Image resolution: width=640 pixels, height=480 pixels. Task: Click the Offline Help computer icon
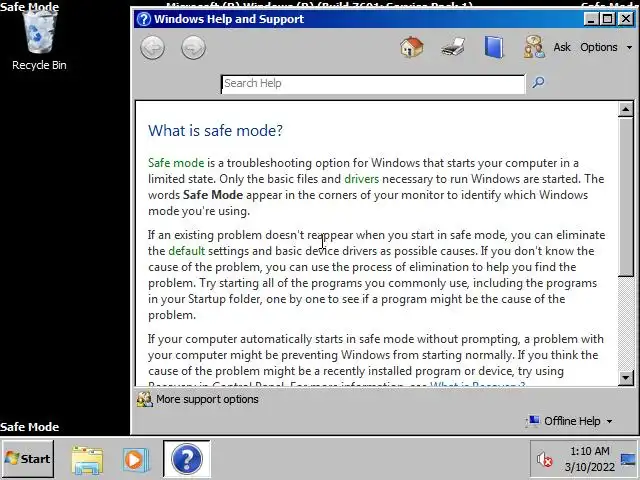pyautogui.click(x=533, y=421)
